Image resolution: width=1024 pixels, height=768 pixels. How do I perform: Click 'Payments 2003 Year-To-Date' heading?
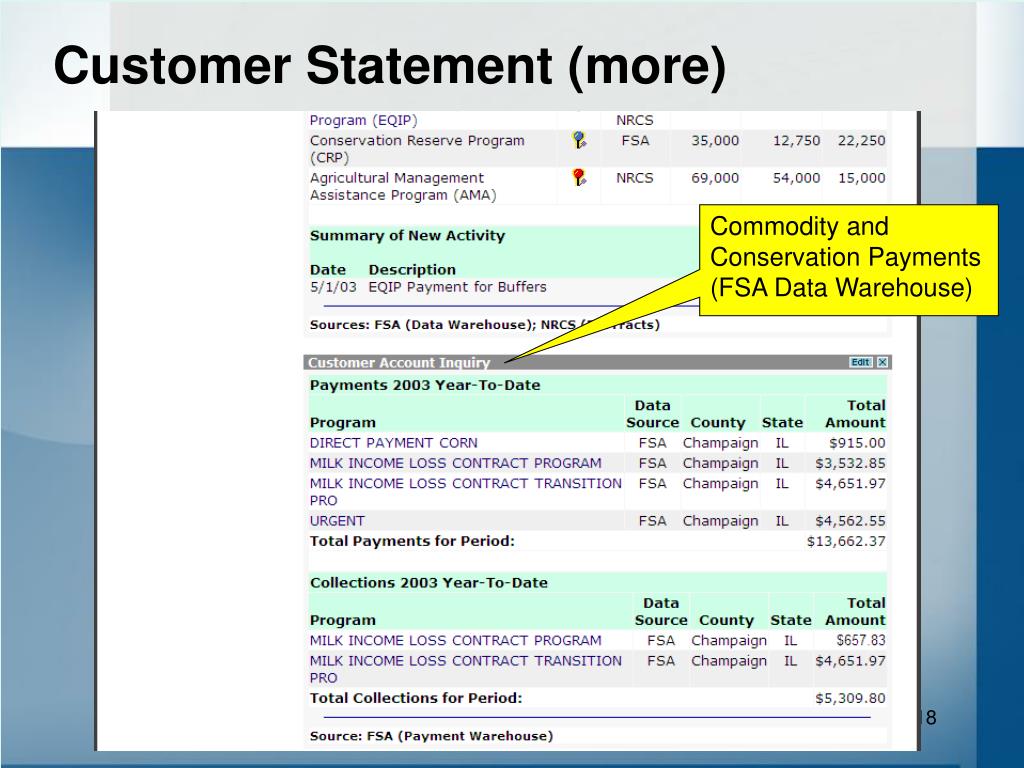[x=425, y=385]
